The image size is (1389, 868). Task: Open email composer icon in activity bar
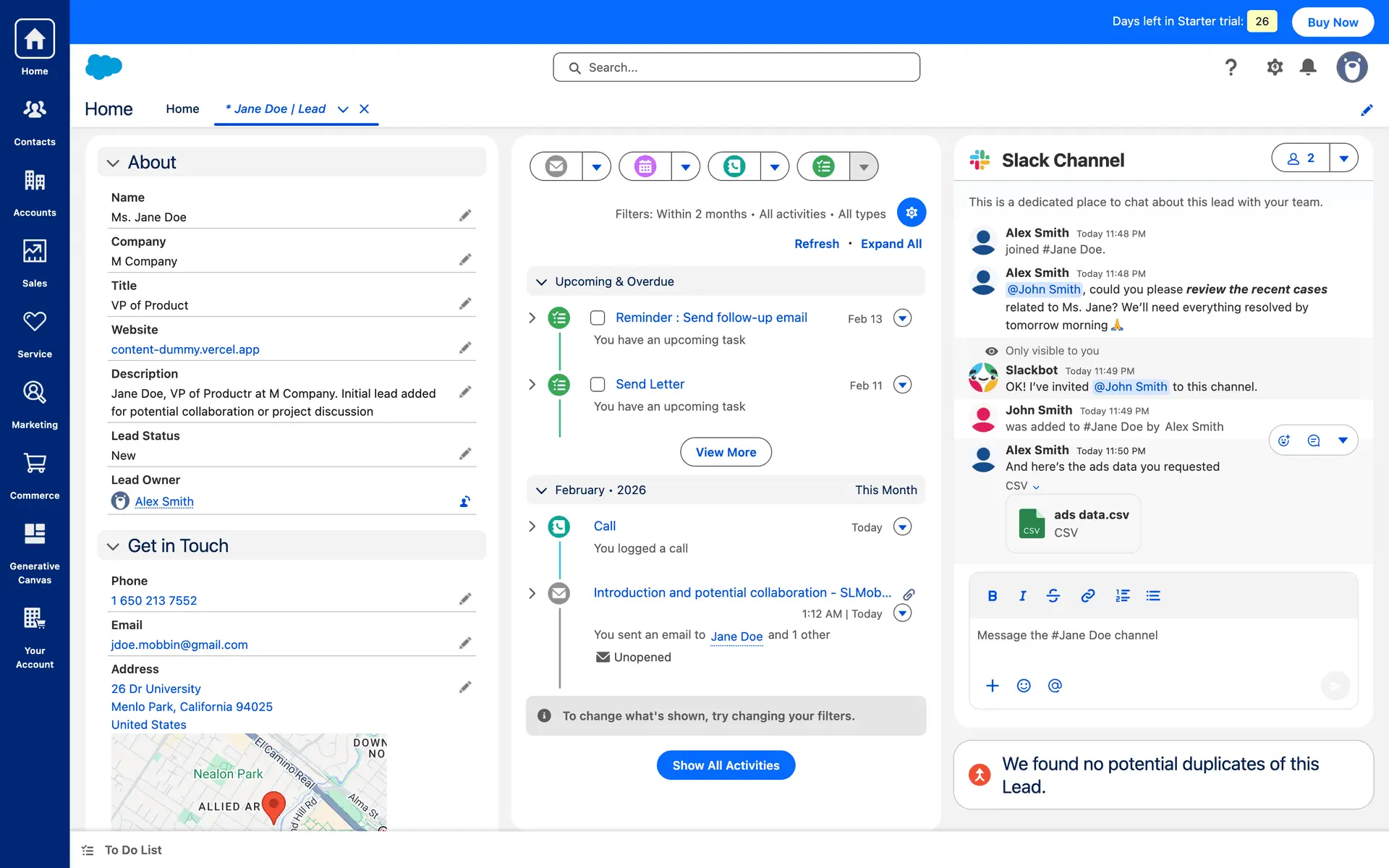coord(556,166)
